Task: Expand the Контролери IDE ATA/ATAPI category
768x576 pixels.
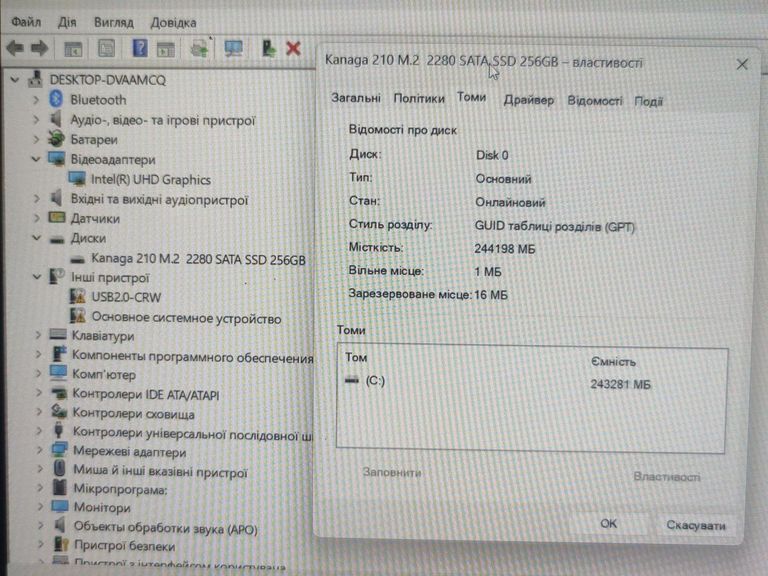Action: click(39, 393)
